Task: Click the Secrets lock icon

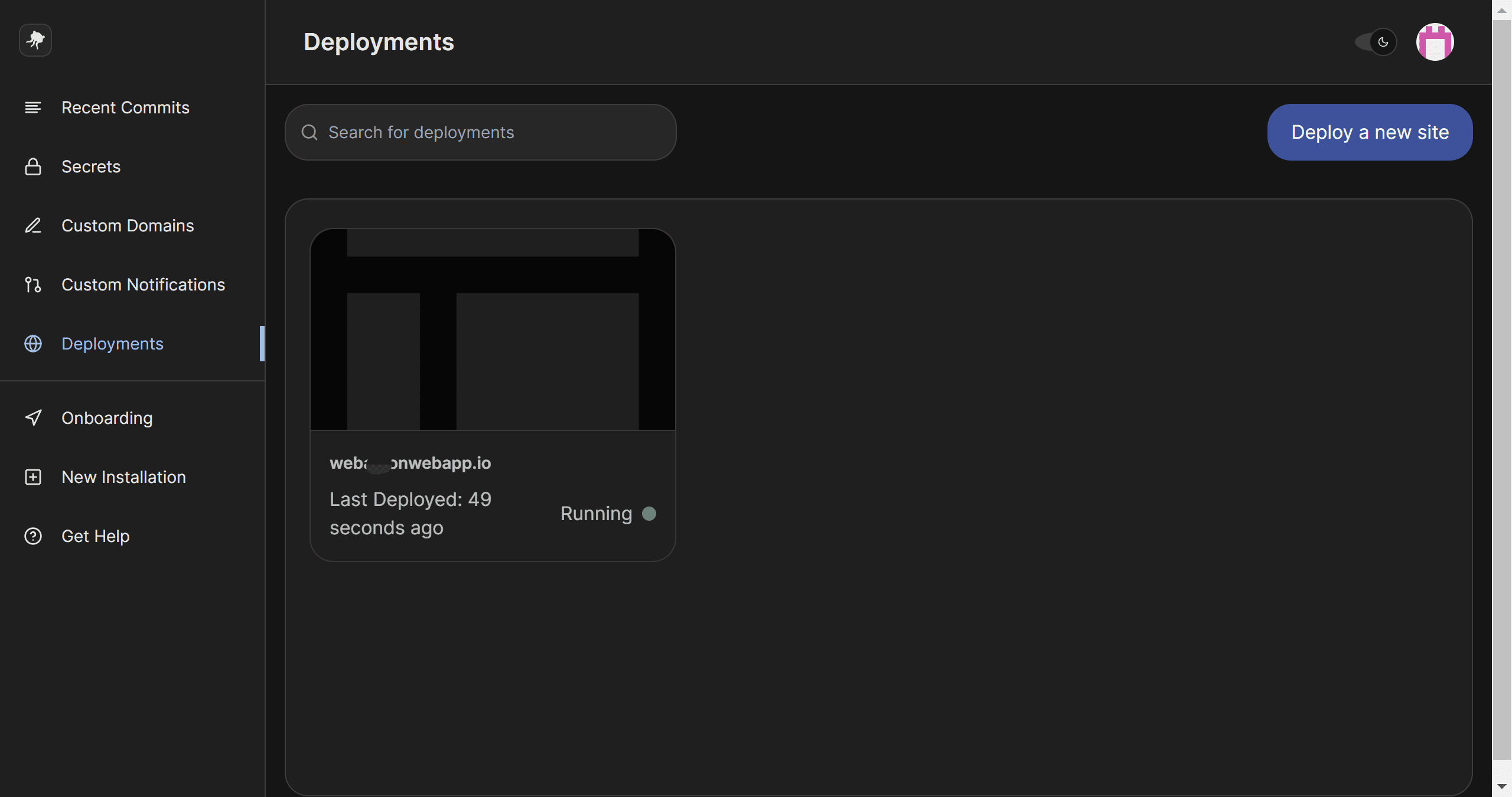Action: [33, 166]
